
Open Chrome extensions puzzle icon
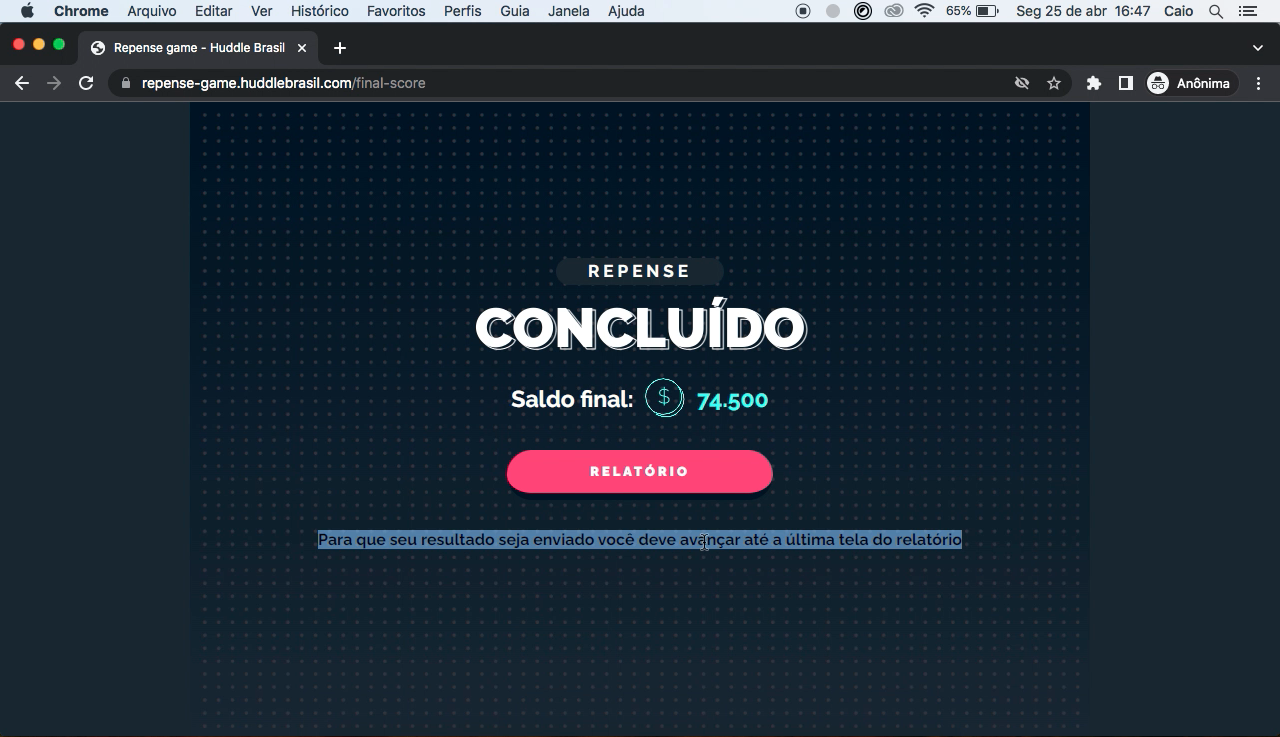pyautogui.click(x=1093, y=83)
